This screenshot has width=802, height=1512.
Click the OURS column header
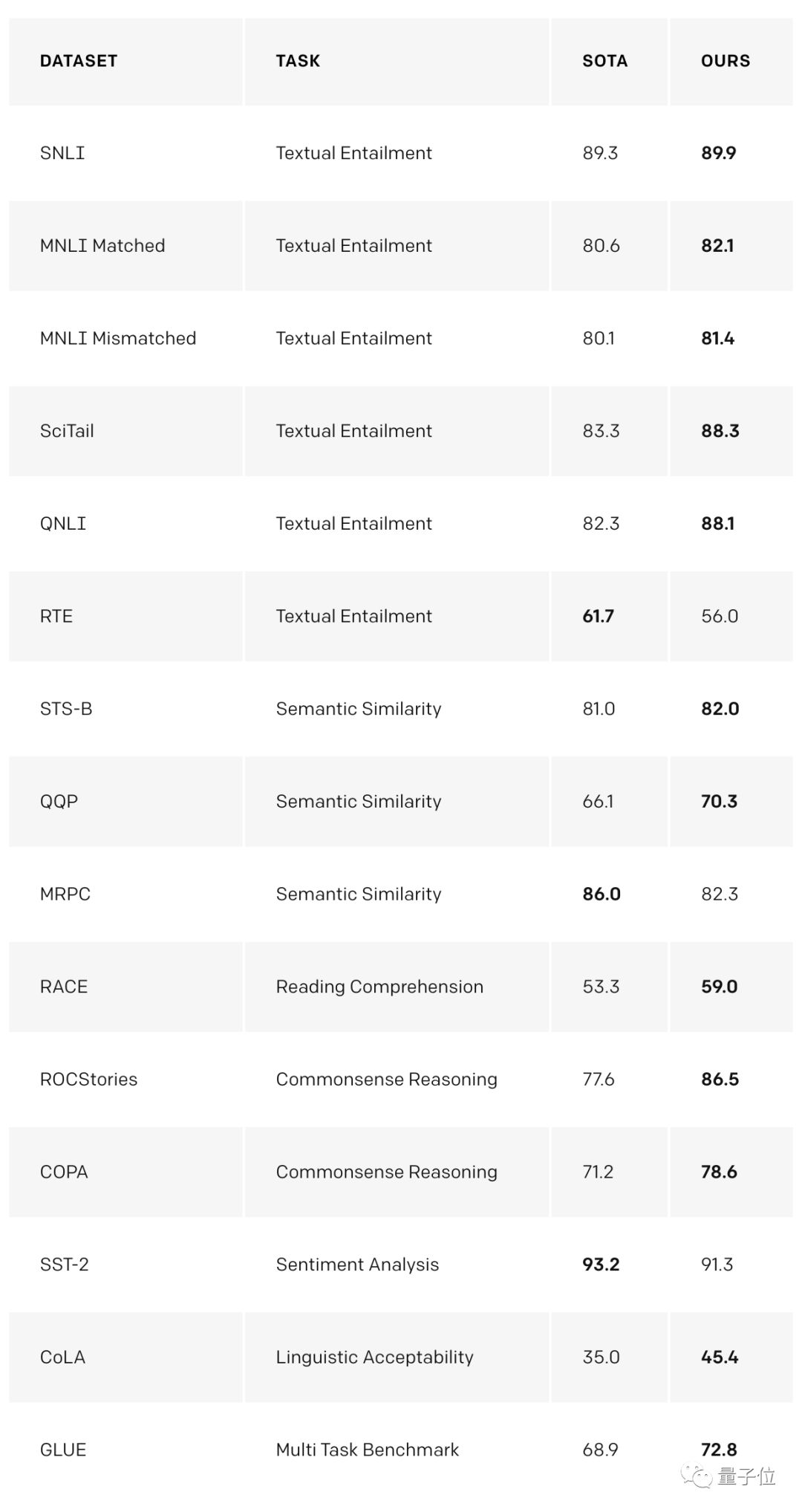(725, 61)
